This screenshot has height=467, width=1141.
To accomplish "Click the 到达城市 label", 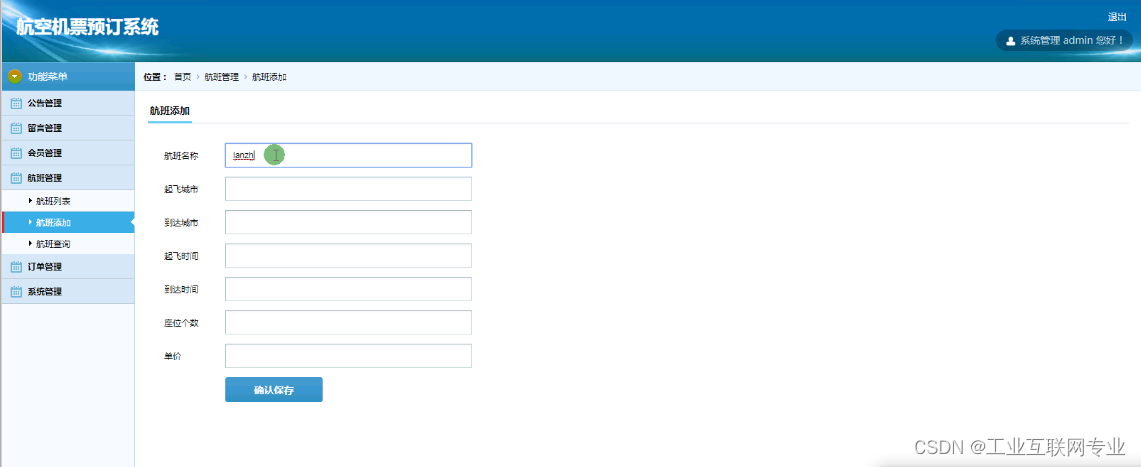I will pyautogui.click(x=181, y=223).
